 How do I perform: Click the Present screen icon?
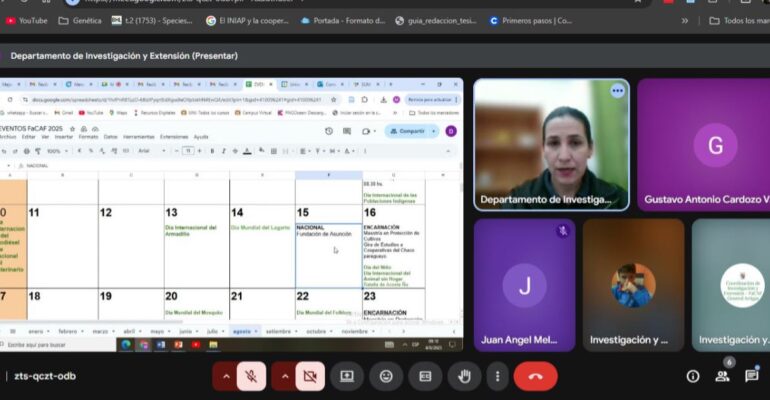pos(347,376)
